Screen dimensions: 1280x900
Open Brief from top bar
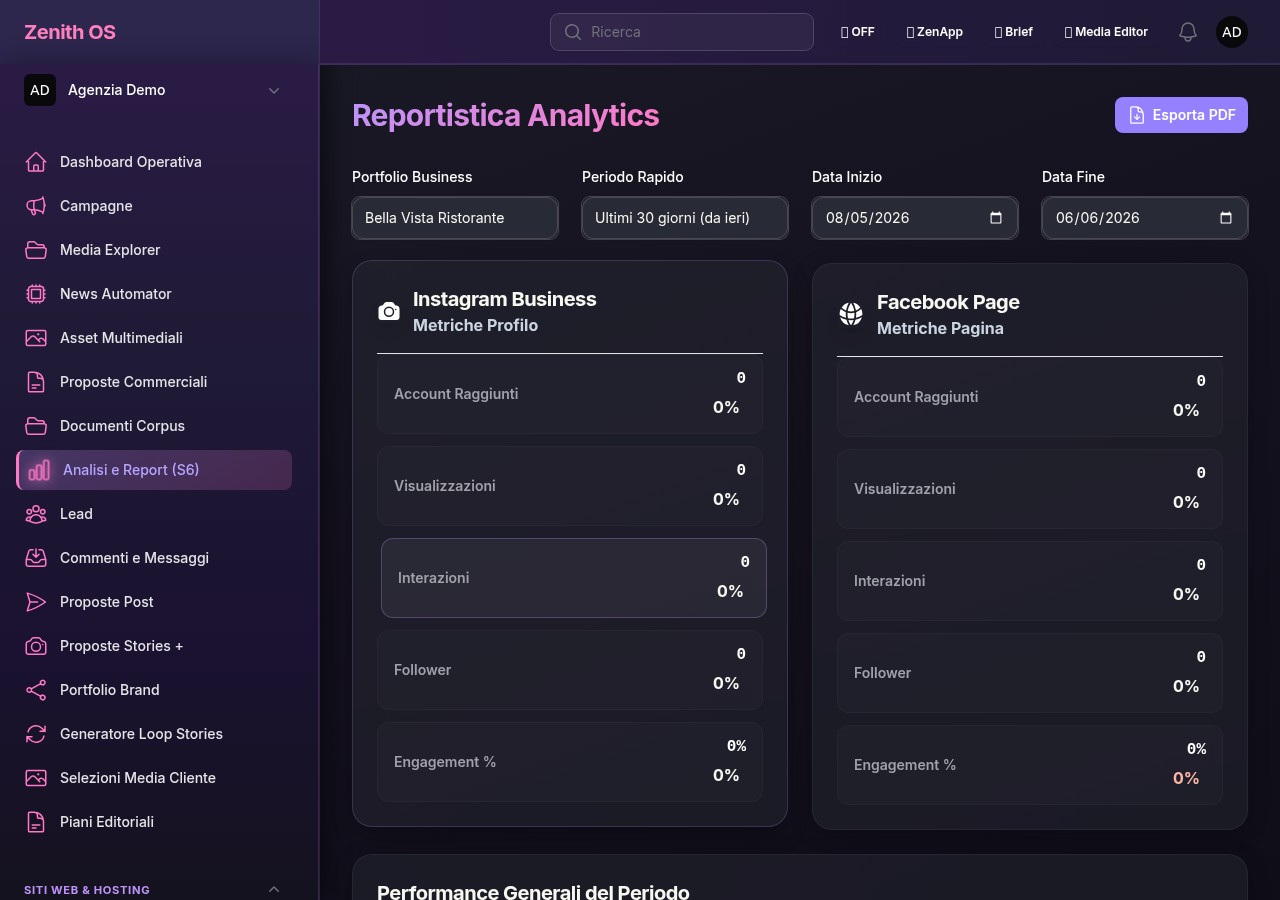[x=1014, y=32]
